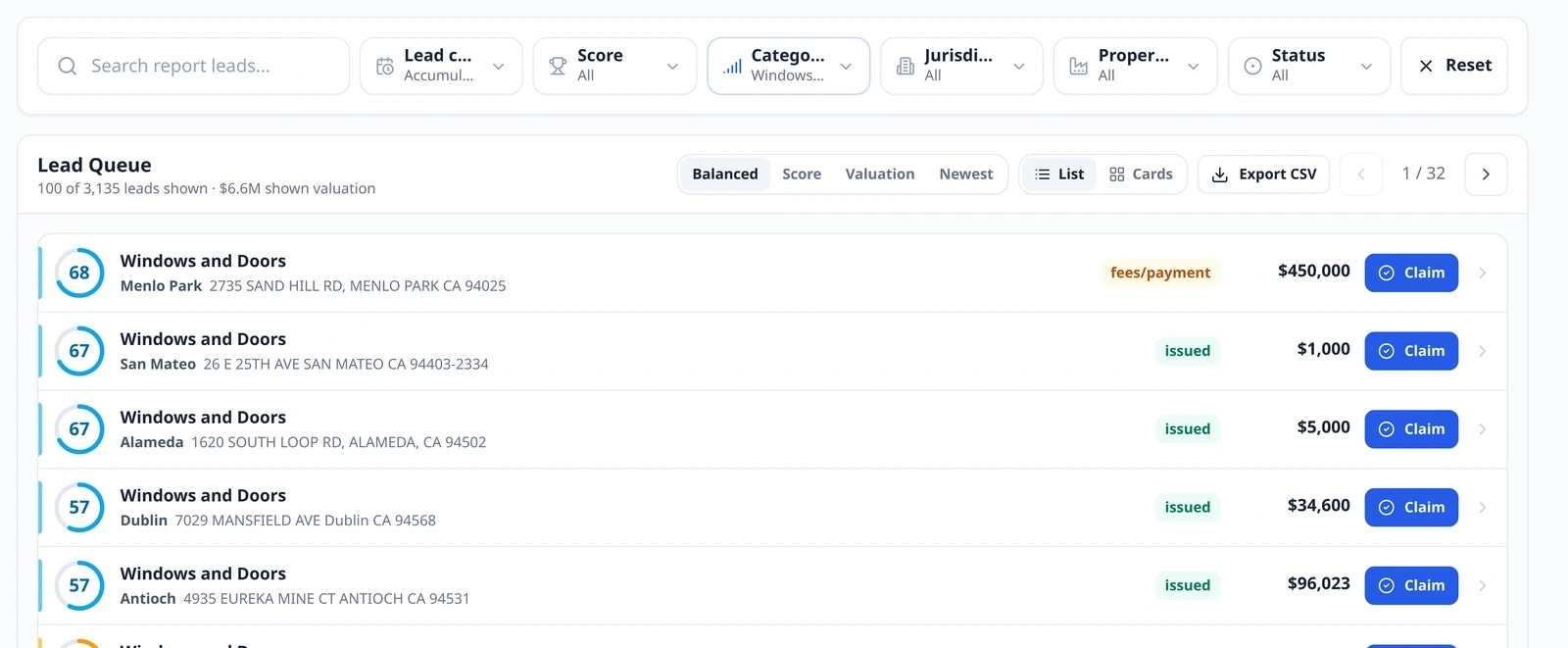Sort leads by Valuation tab
This screenshot has height=648, width=1568.
tap(880, 174)
